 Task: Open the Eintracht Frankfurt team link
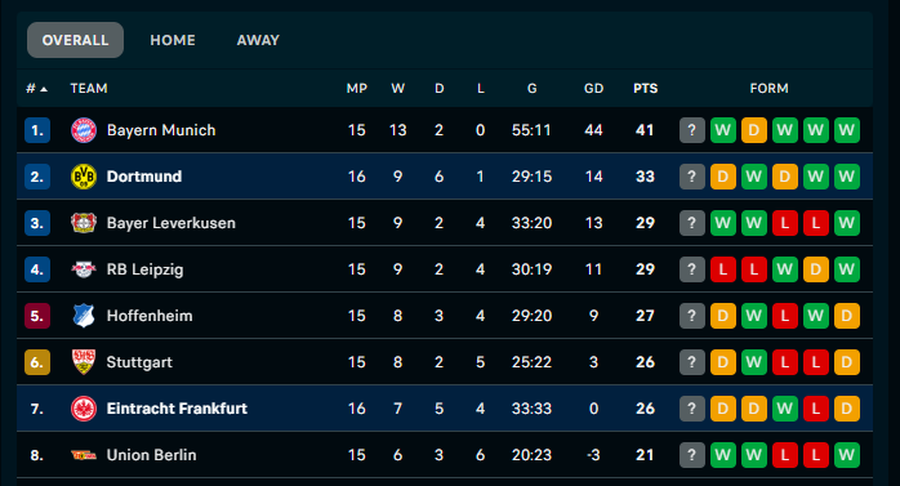[x=177, y=409]
